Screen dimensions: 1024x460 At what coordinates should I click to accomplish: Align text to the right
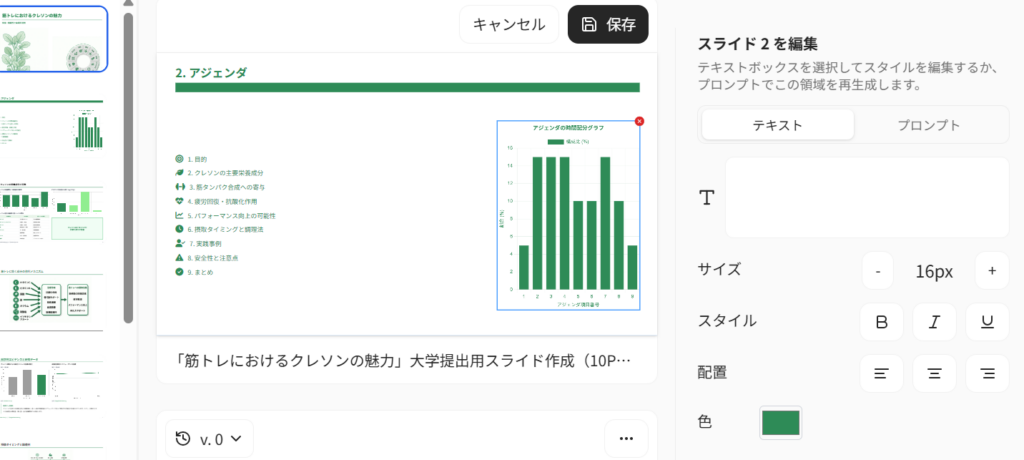click(x=987, y=374)
